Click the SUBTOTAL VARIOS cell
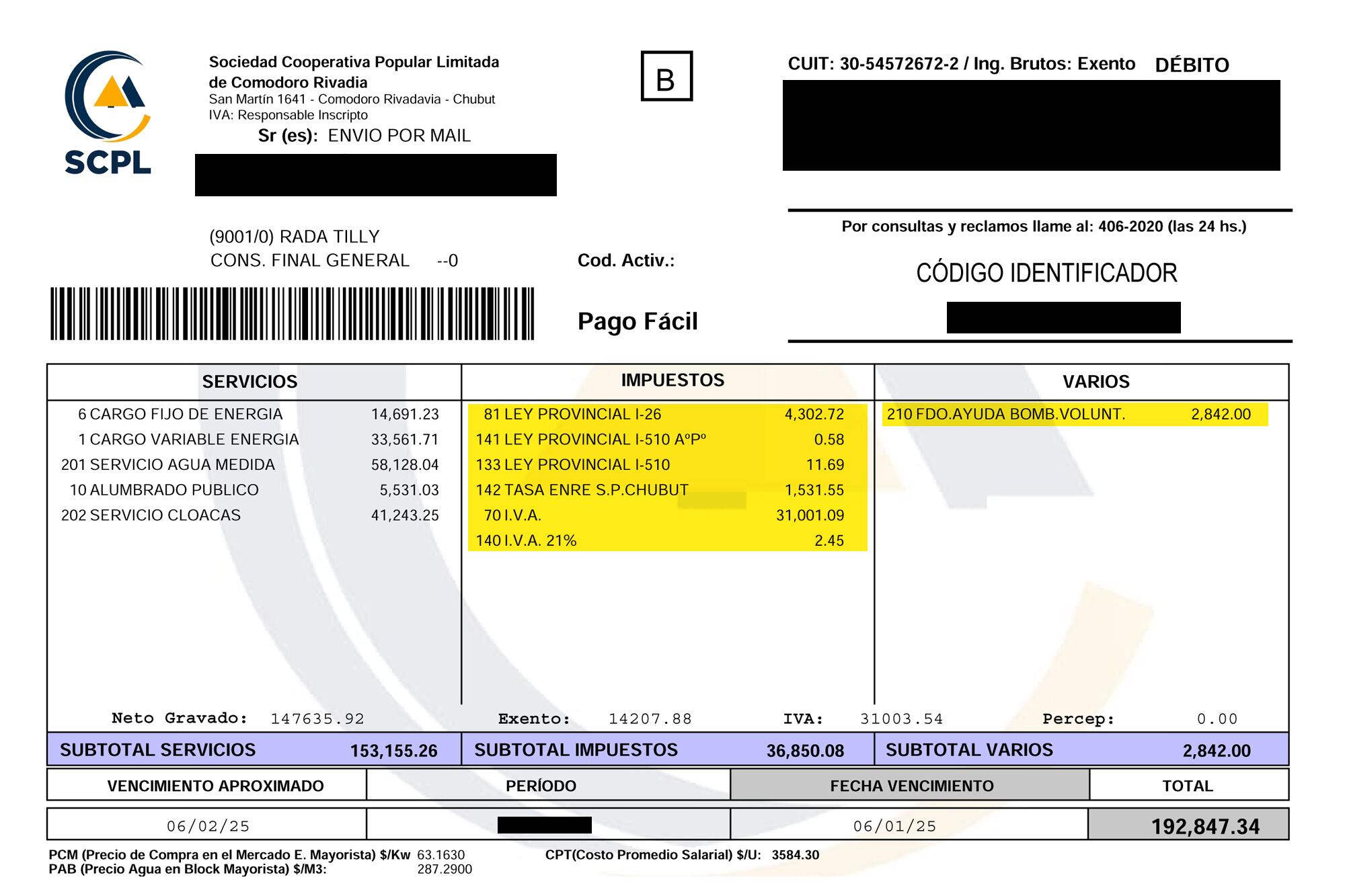 (x=1080, y=750)
